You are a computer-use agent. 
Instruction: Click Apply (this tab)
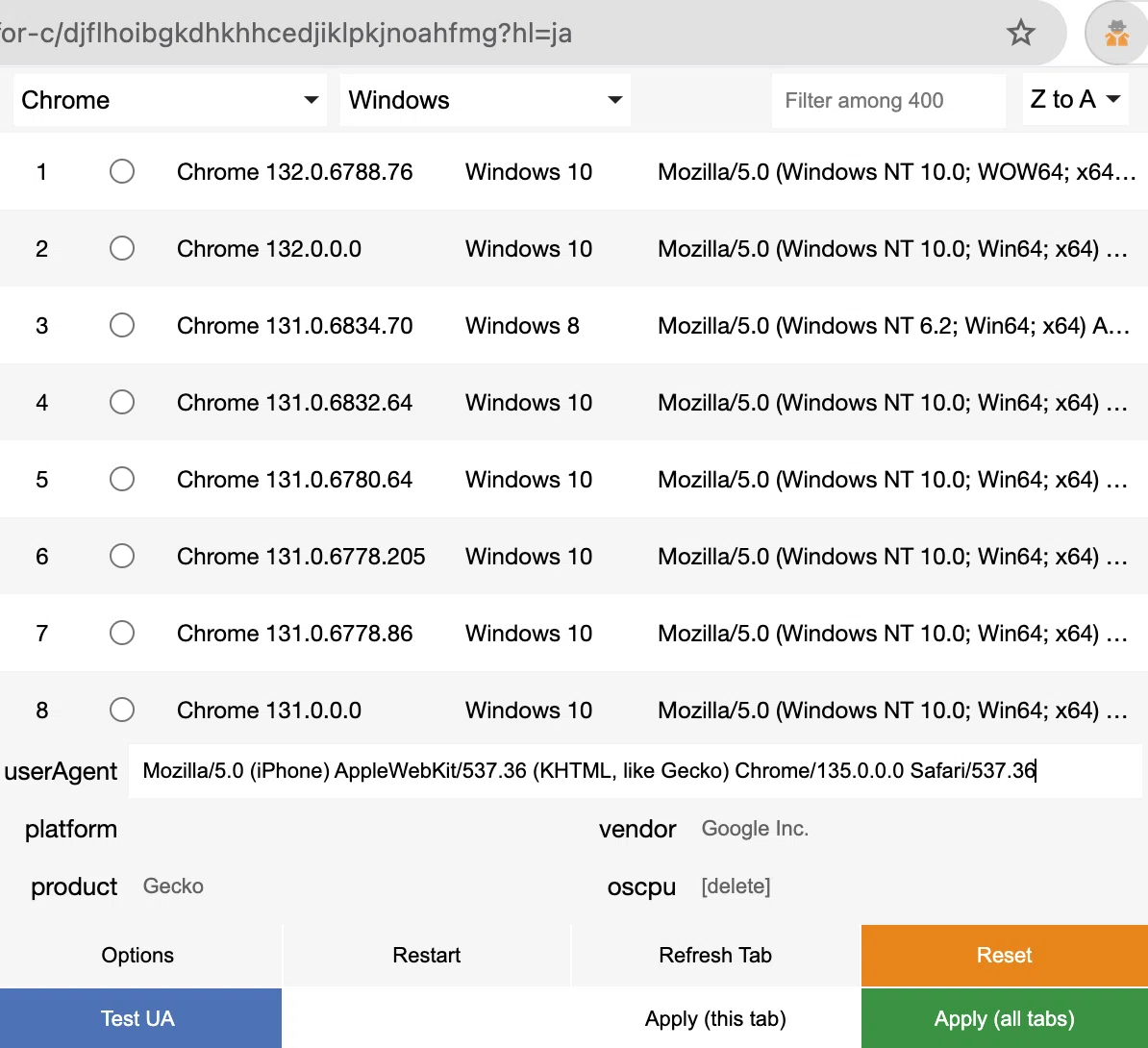point(715,1018)
